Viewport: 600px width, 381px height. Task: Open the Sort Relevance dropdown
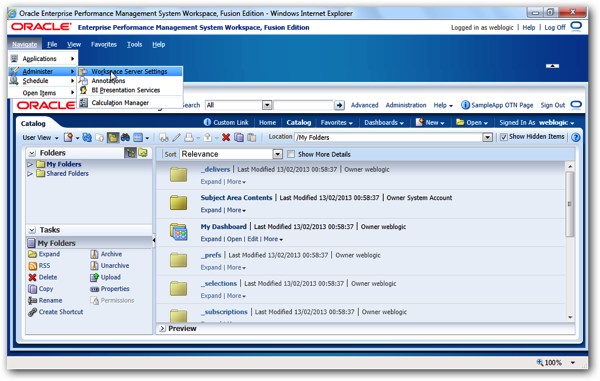[x=277, y=154]
